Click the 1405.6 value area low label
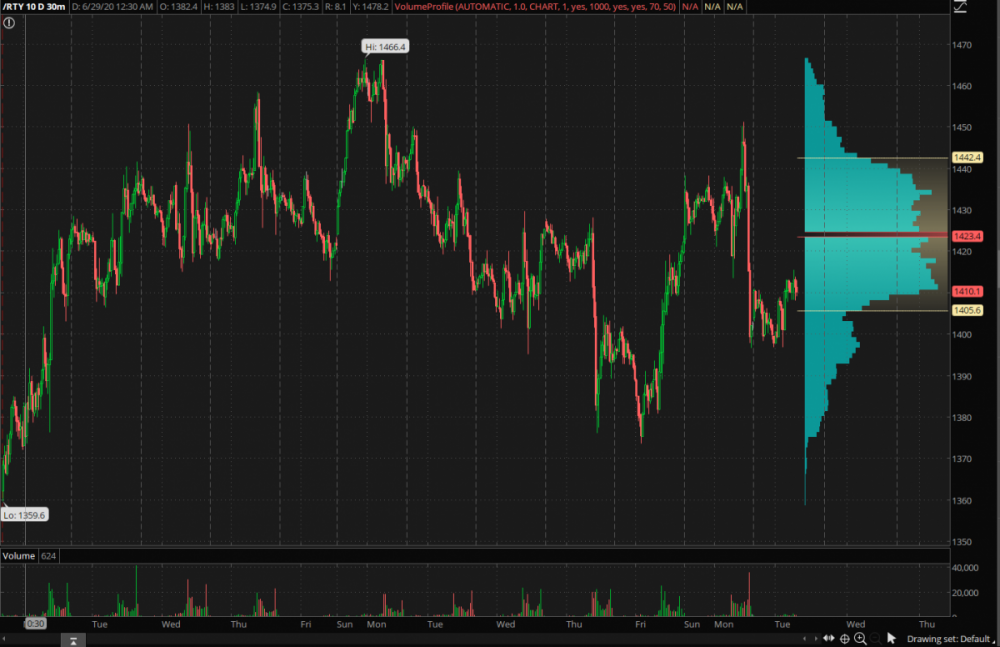 tap(968, 310)
